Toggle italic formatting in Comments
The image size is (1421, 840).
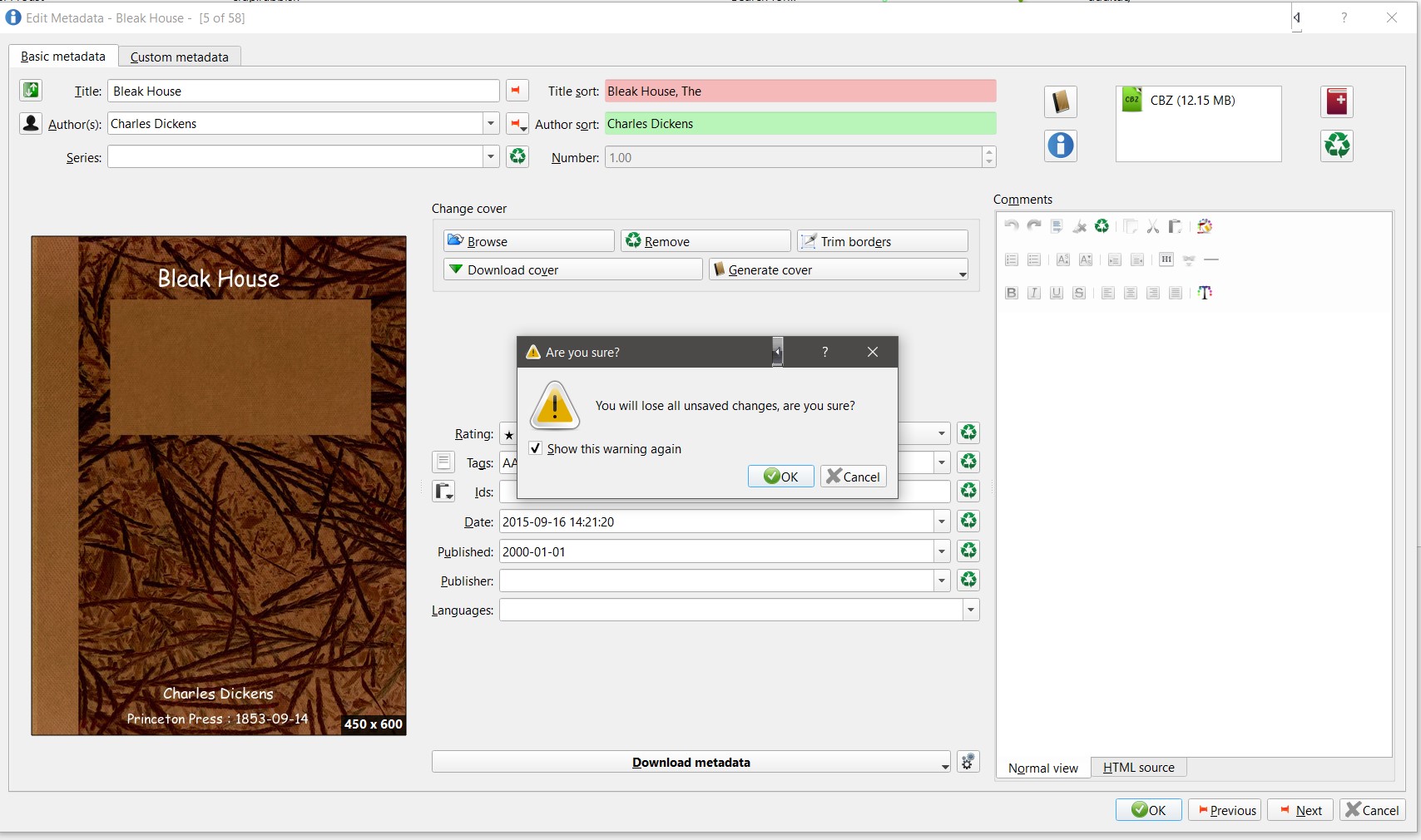click(1034, 293)
